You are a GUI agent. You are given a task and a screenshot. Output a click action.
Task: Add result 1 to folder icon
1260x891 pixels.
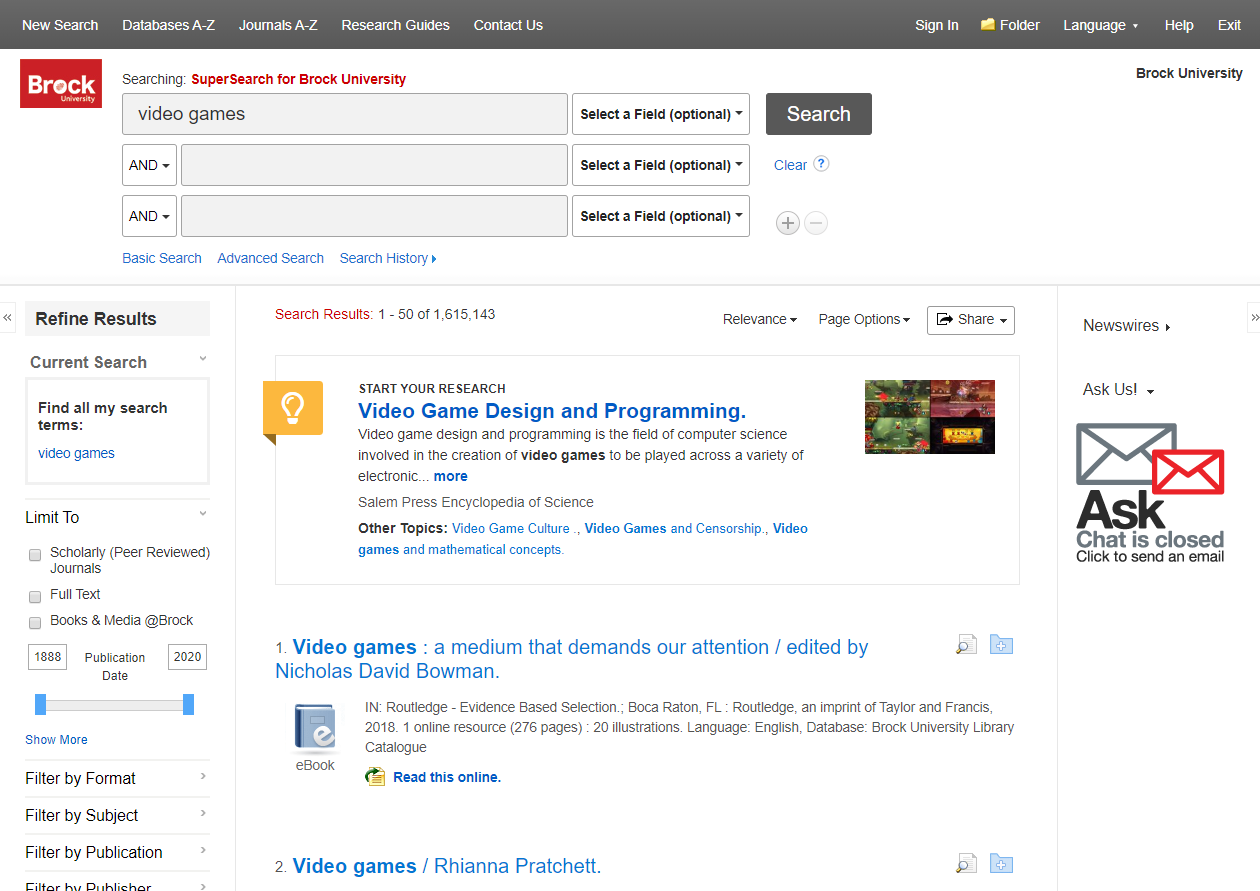pos(1001,645)
